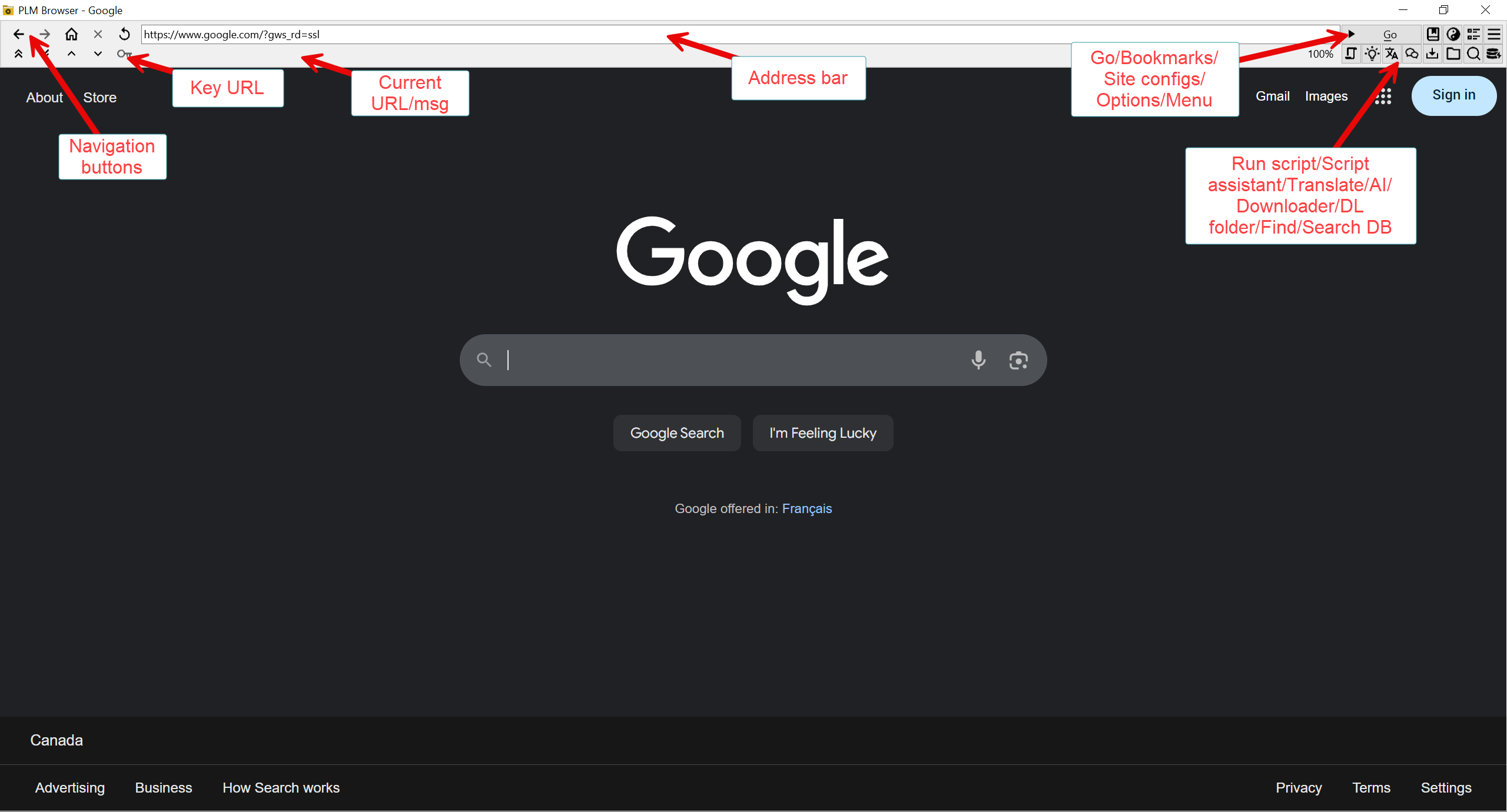The image size is (1507, 812).
Task: Click the 100% zoom level control
Action: [x=1320, y=54]
